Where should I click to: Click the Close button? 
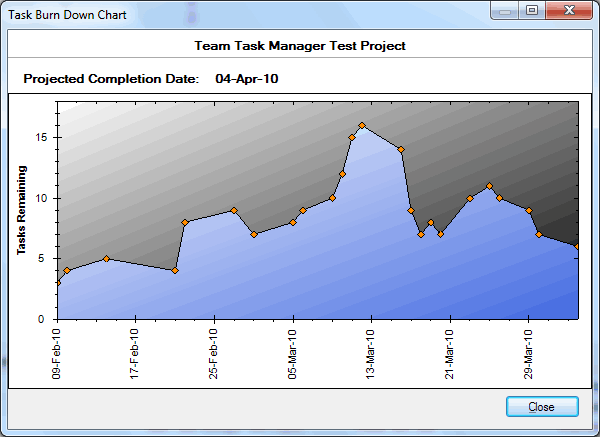tap(542, 407)
